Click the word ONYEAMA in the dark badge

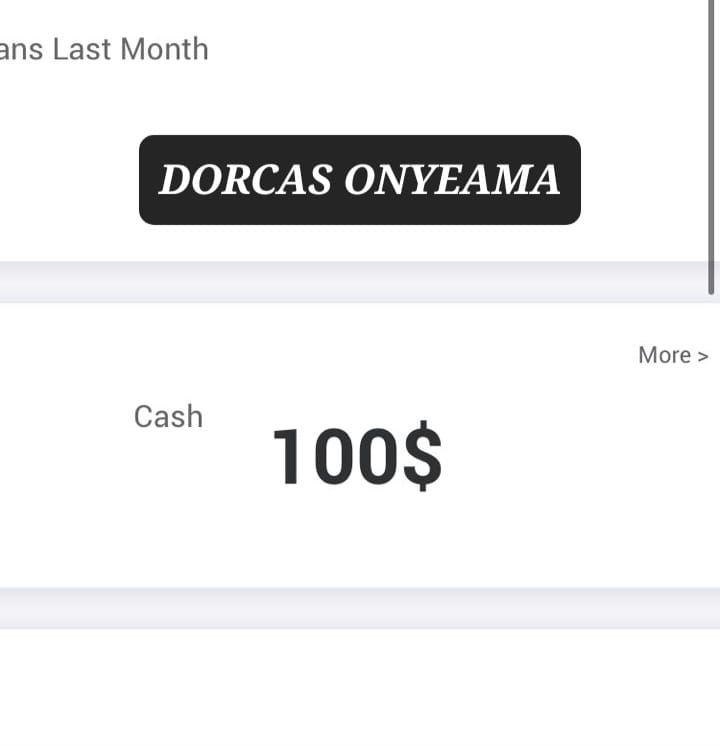tap(452, 180)
